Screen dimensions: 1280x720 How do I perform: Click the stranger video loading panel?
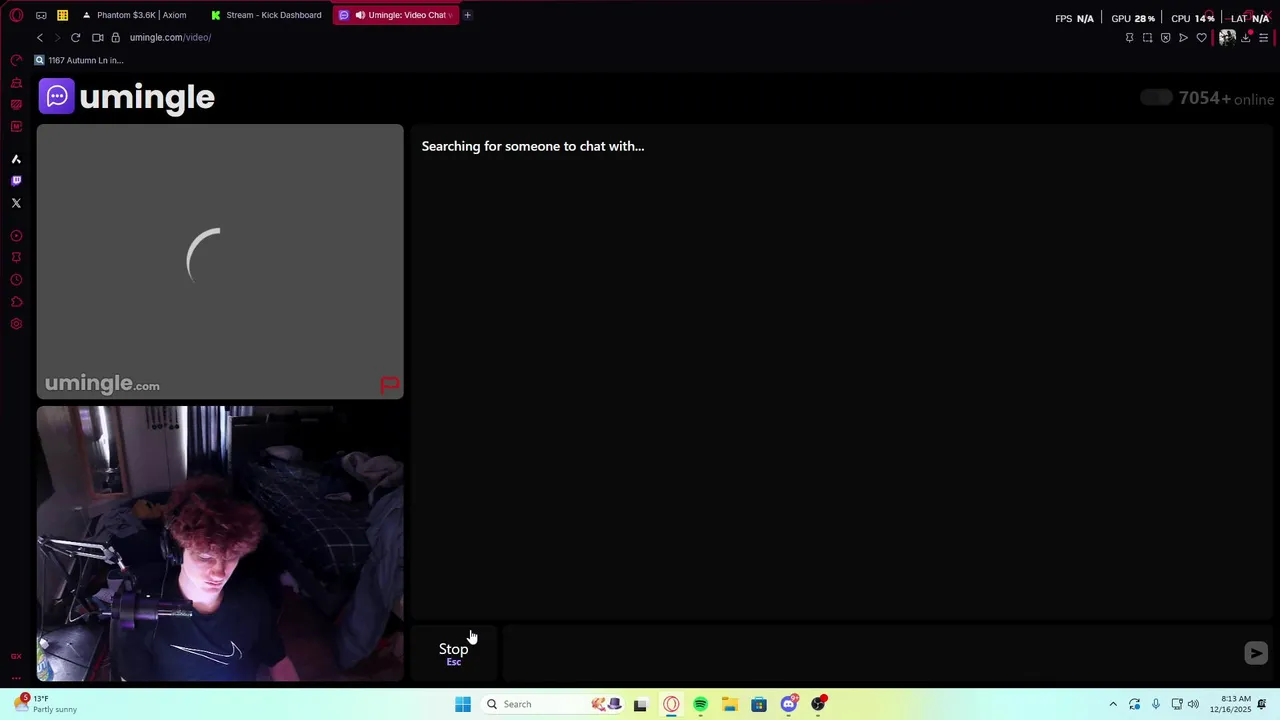(x=220, y=261)
